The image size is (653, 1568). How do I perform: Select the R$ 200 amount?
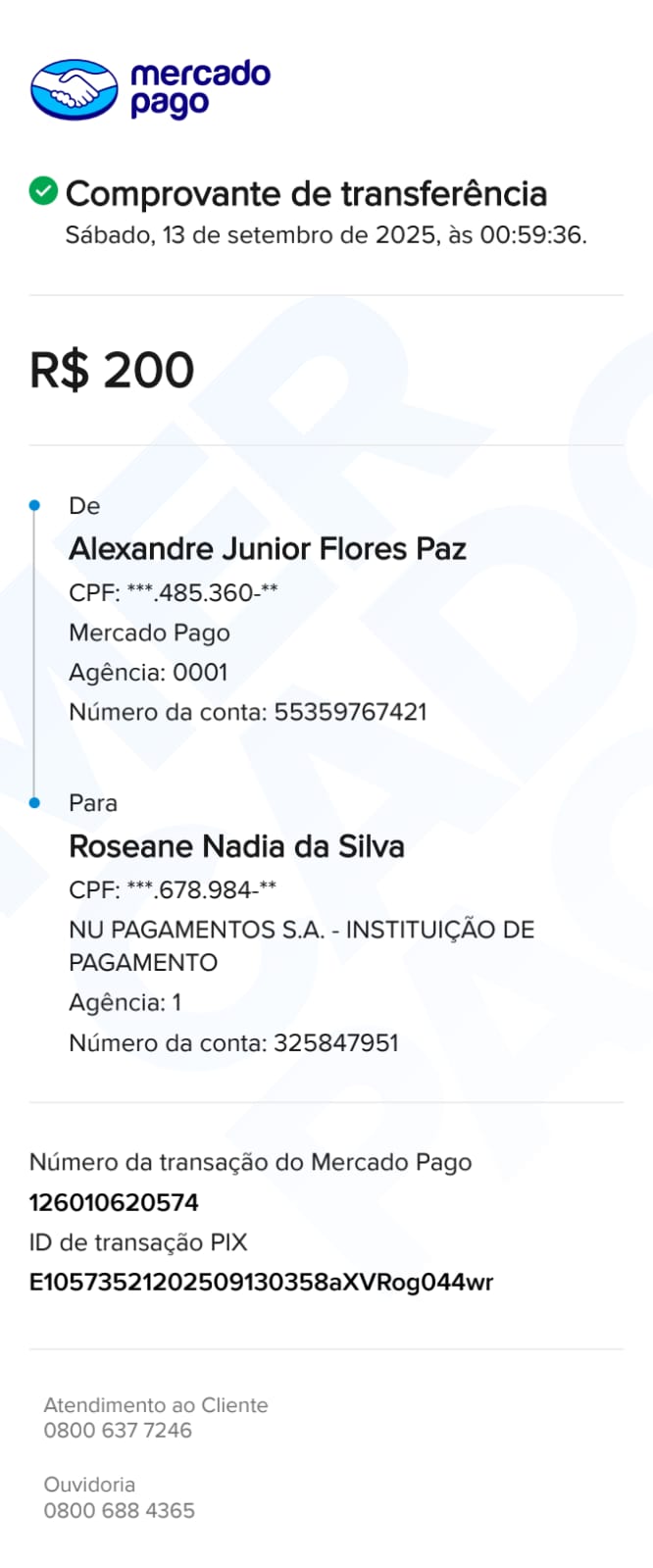tap(112, 371)
